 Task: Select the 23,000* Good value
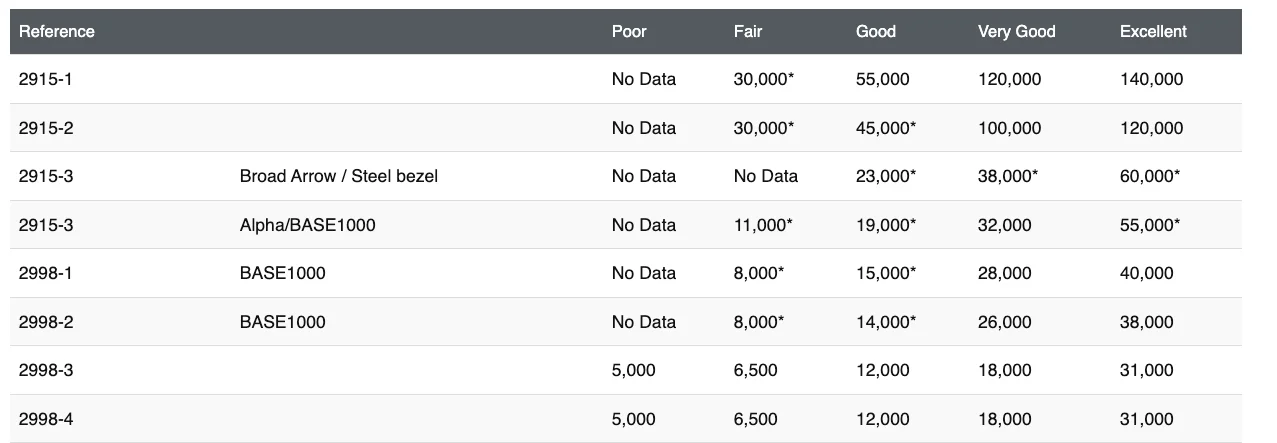[886, 176]
